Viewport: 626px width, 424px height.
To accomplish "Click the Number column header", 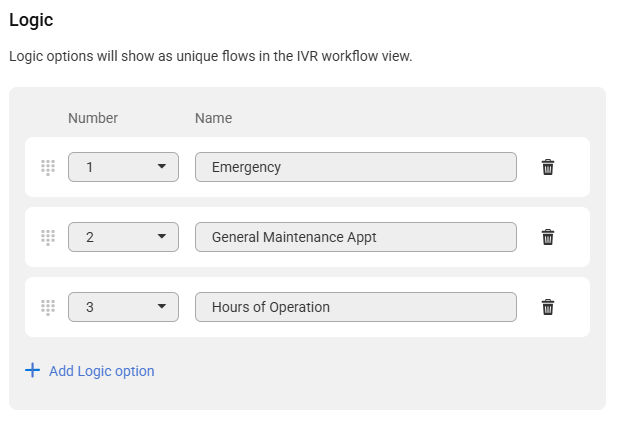I will 93,118.
